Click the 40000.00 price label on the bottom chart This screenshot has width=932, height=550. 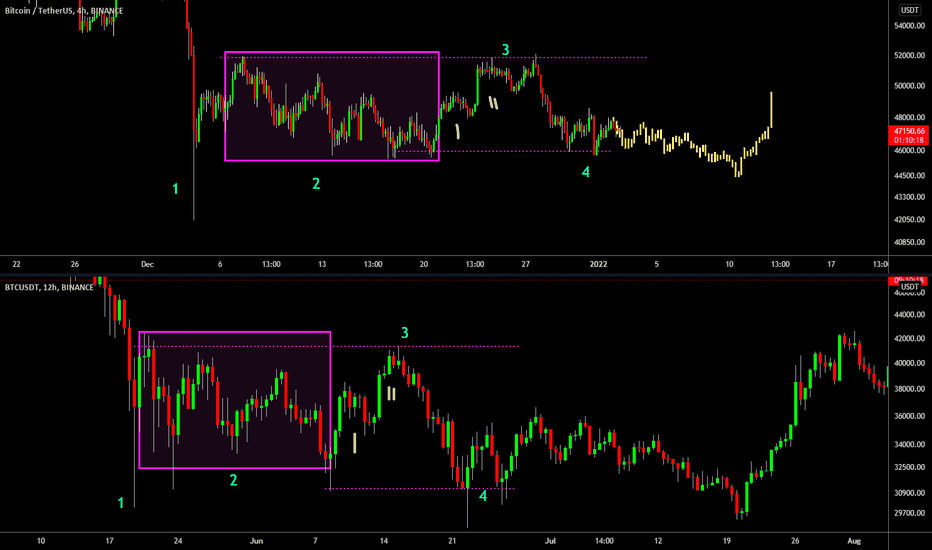(x=909, y=363)
